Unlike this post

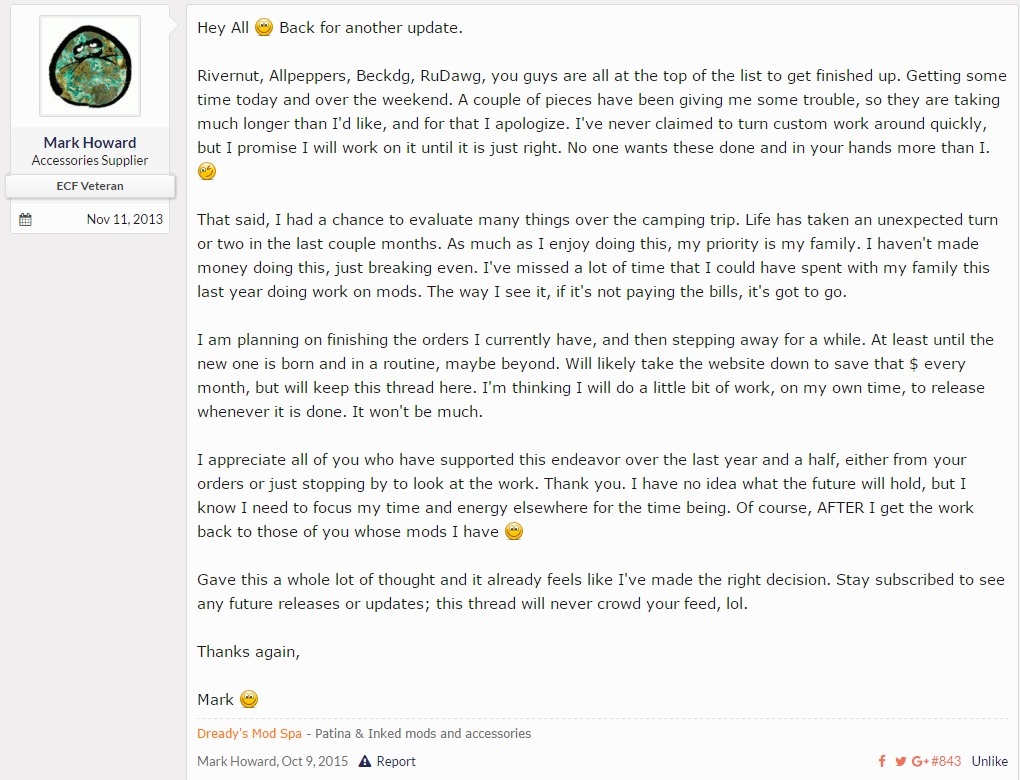(x=989, y=761)
